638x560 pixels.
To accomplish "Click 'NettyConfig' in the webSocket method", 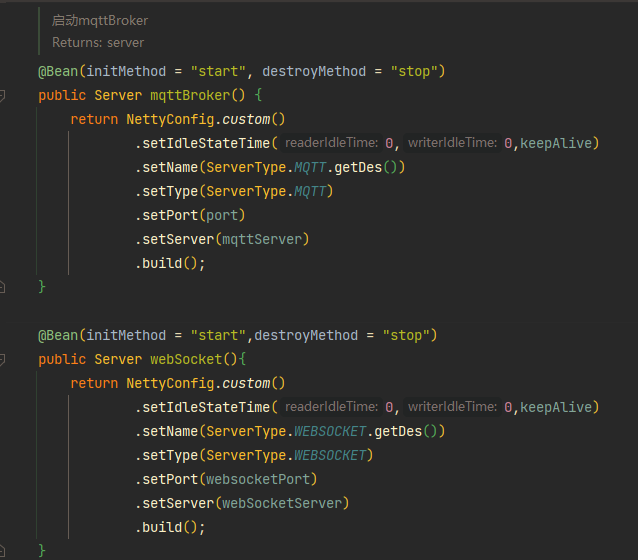I will pyautogui.click(x=170, y=383).
